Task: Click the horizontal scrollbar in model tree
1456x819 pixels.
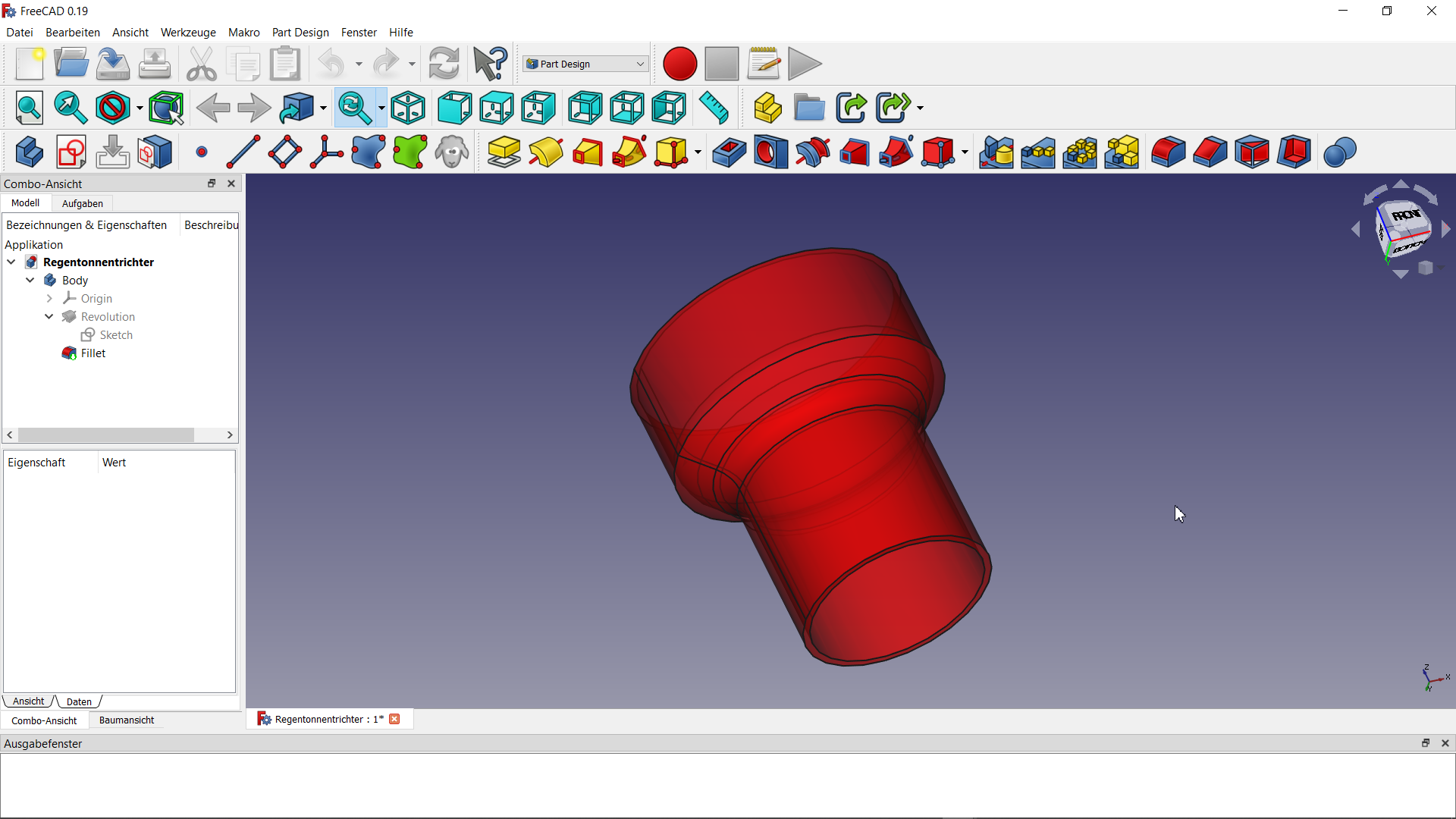Action: 106,435
